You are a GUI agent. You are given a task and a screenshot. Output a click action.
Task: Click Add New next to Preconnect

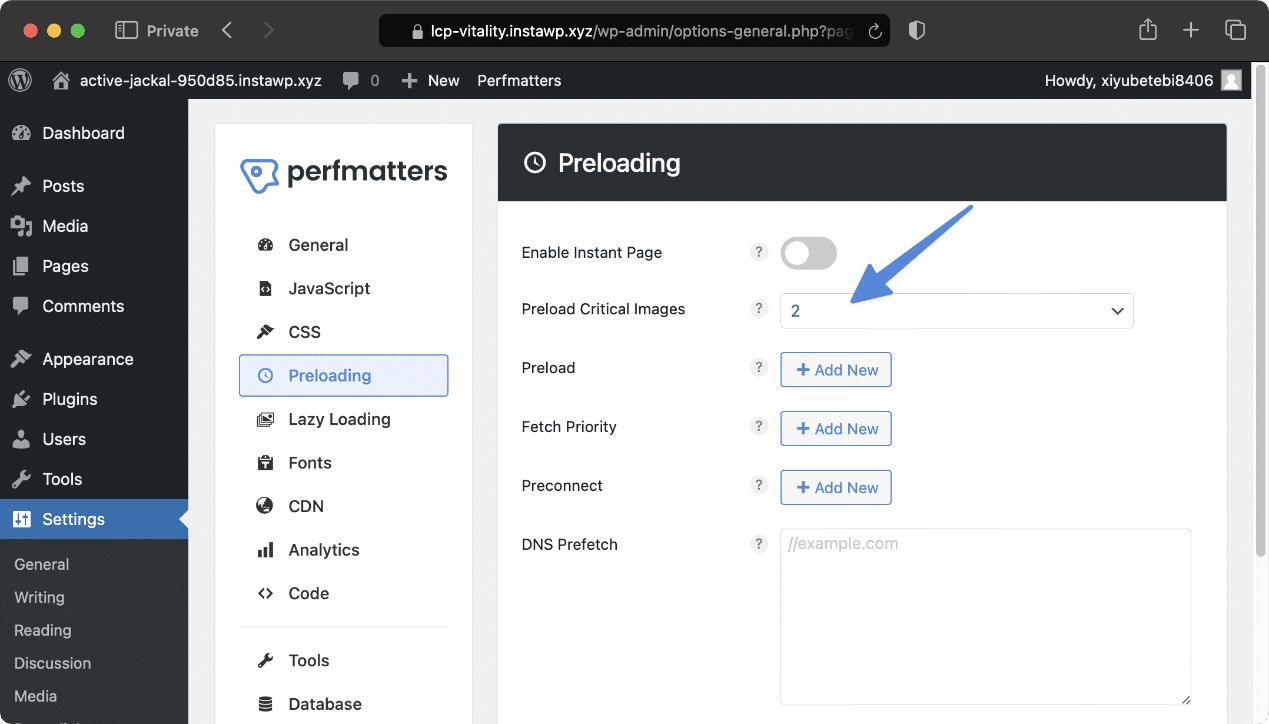click(836, 487)
